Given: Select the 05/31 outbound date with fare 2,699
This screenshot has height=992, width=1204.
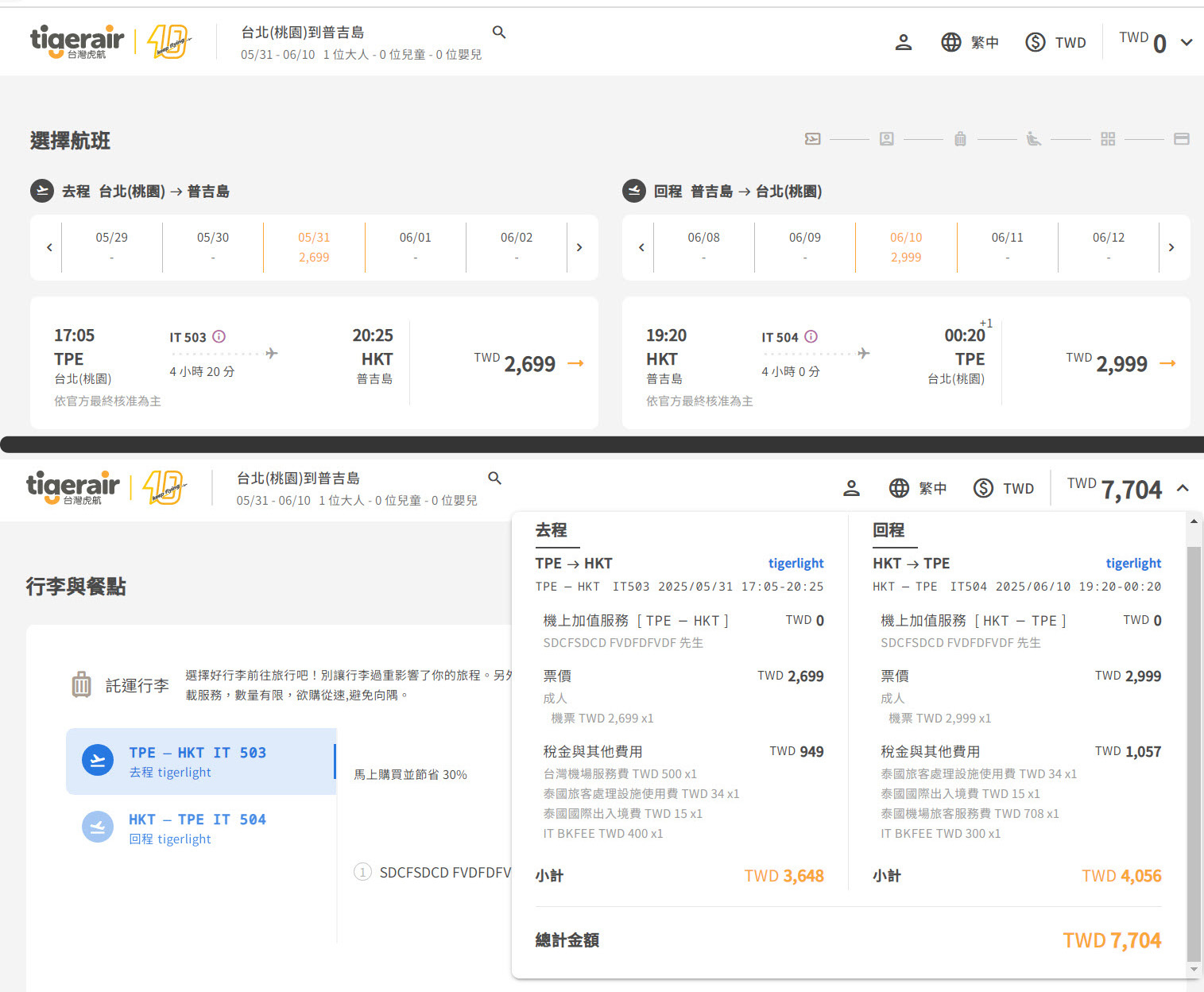Looking at the screenshot, I should 314,247.
